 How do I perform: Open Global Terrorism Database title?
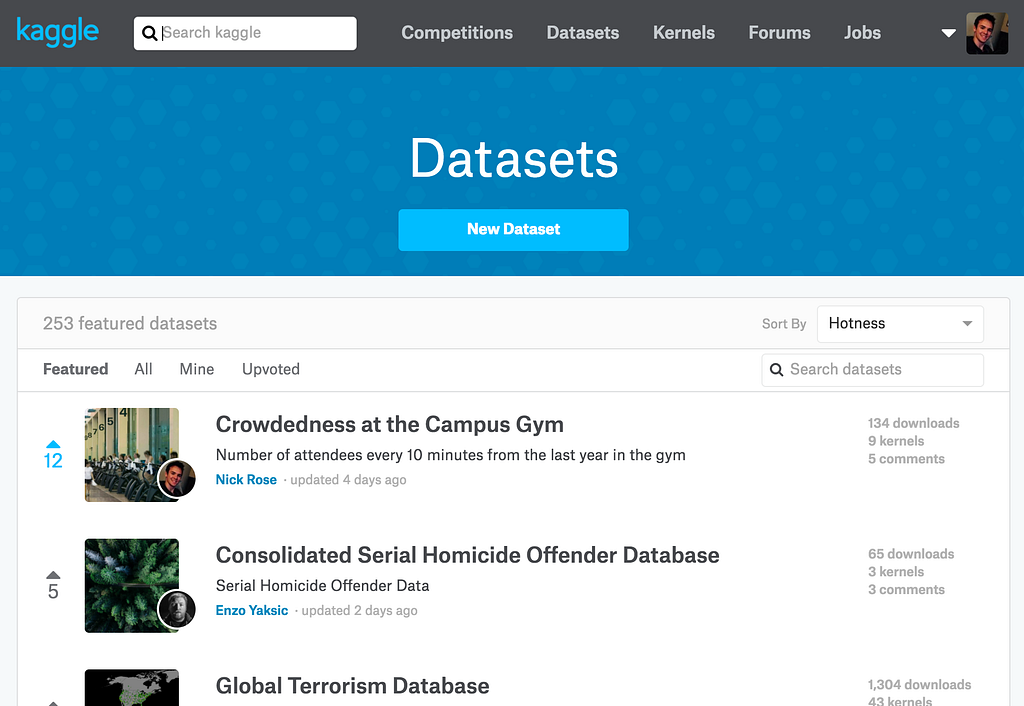(x=352, y=686)
